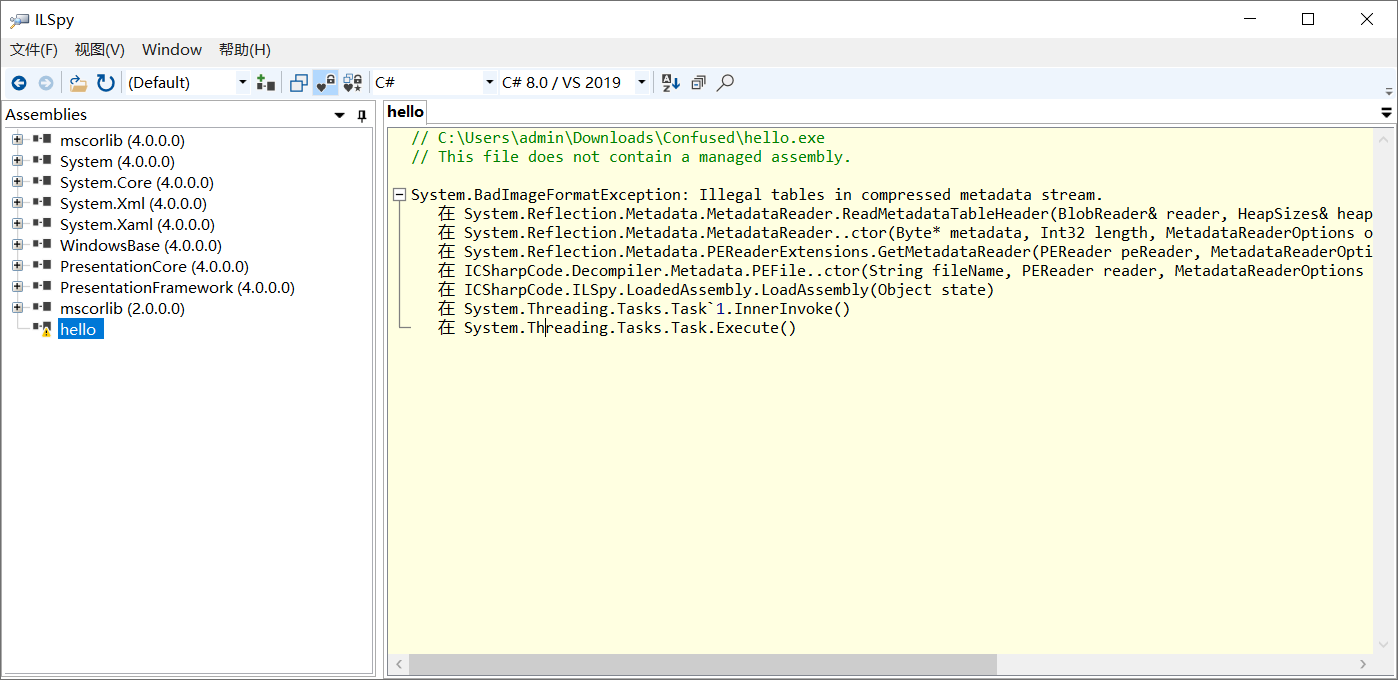Click the System.Xaml assembly icon

[42, 224]
